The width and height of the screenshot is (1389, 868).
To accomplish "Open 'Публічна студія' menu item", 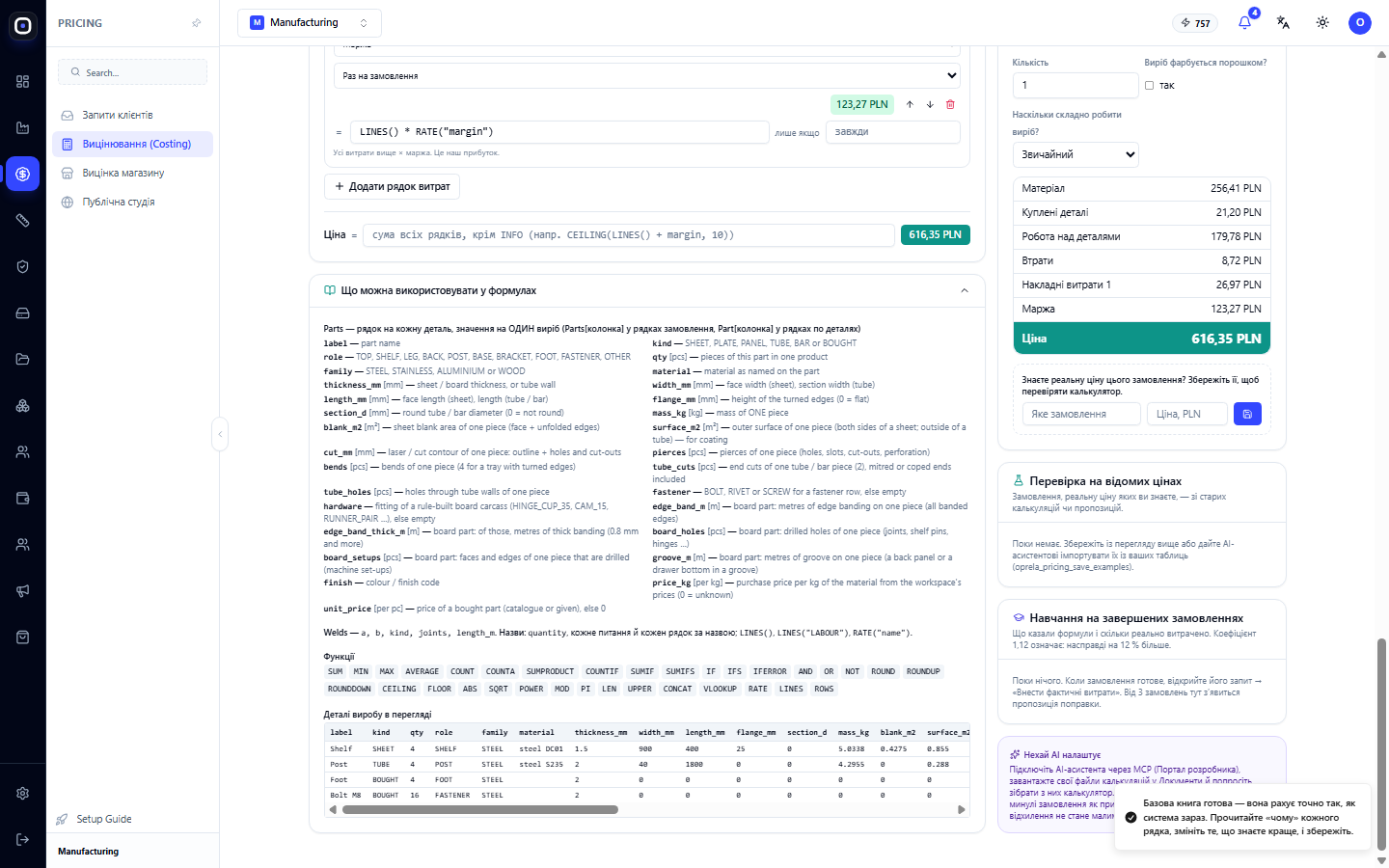I will pyautogui.click(x=133, y=202).
